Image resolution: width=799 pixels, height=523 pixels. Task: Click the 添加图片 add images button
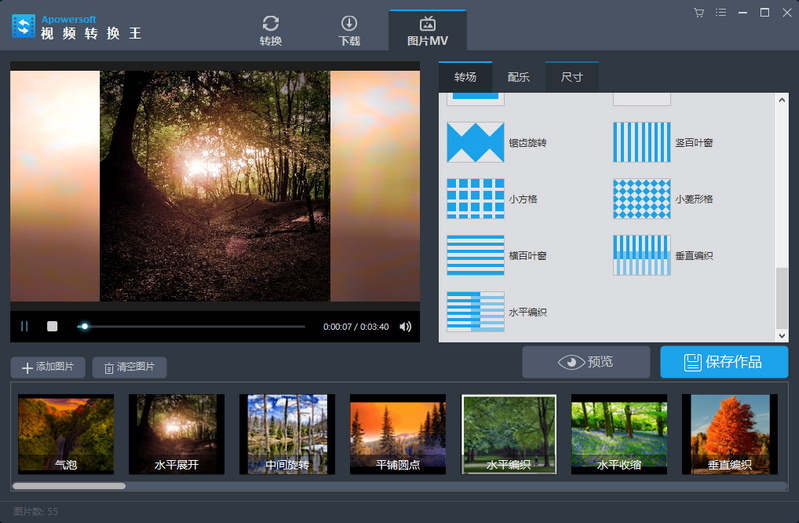pos(48,367)
